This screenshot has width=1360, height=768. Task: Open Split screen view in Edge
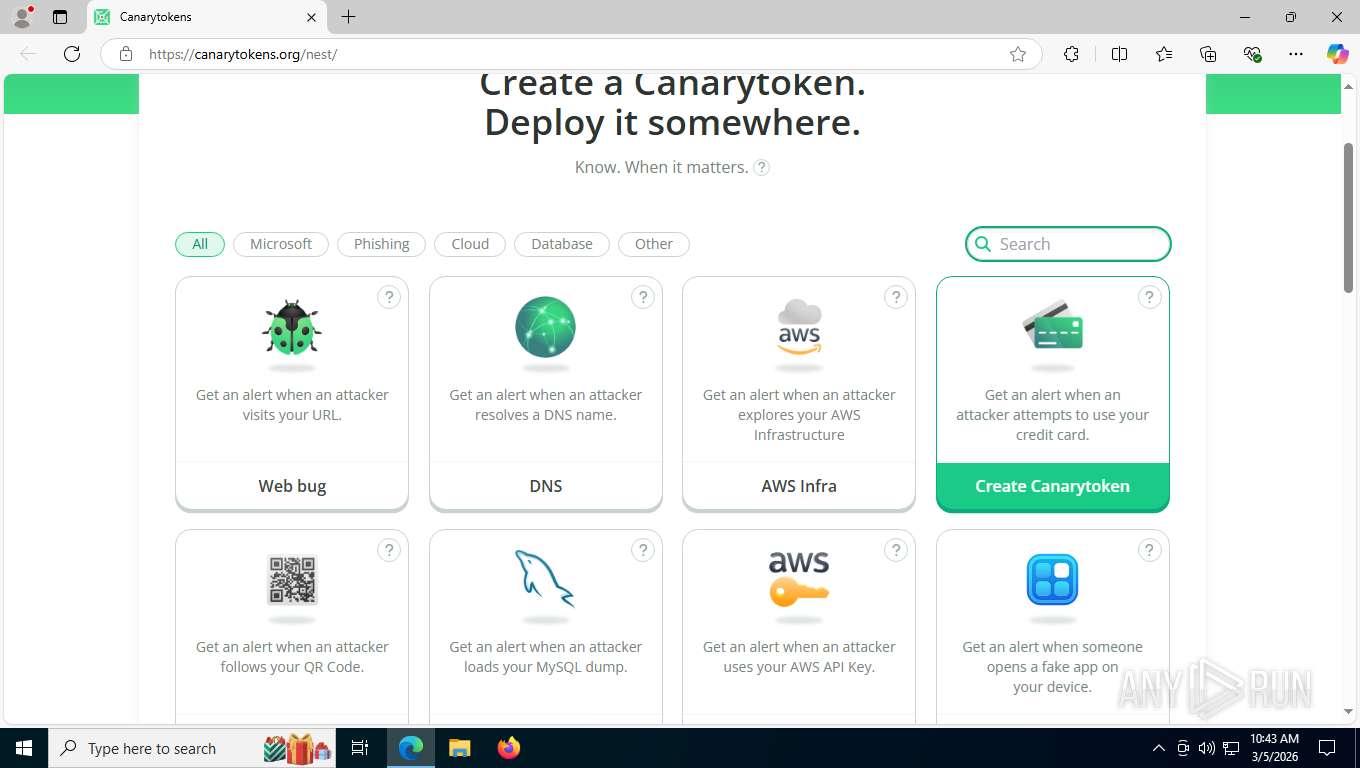pyautogui.click(x=1119, y=54)
